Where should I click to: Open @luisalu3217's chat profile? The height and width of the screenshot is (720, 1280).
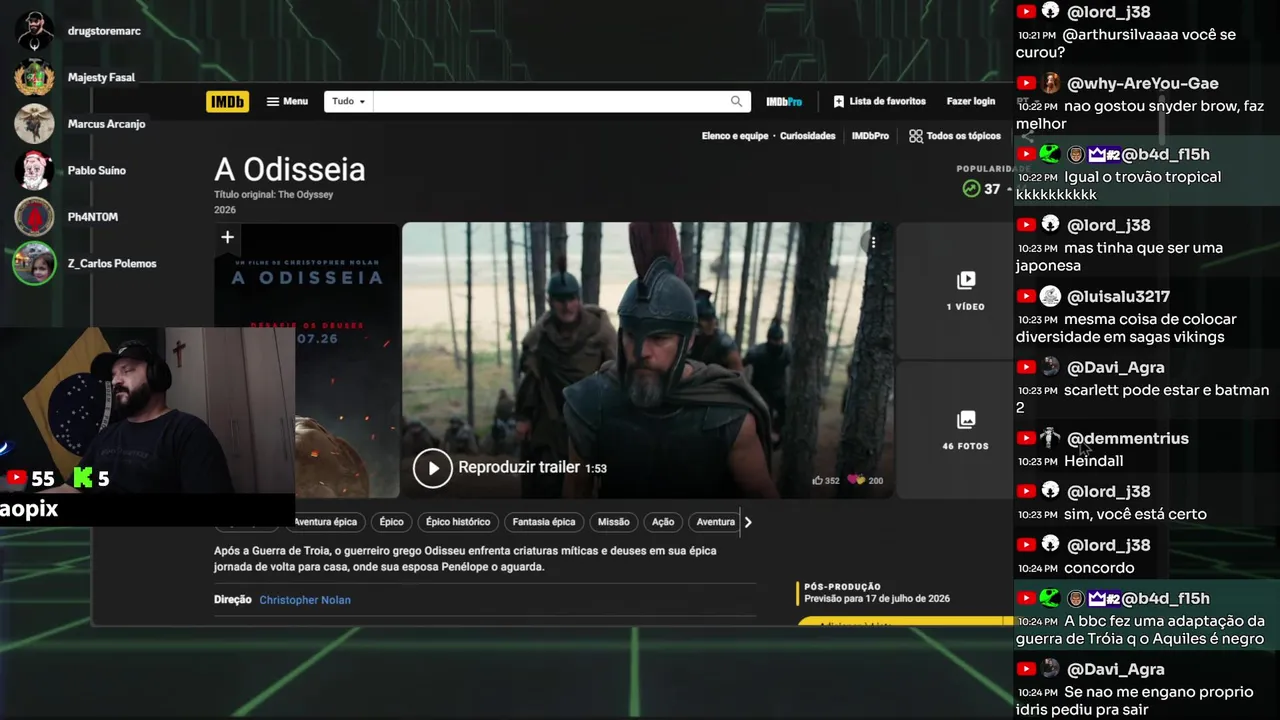point(1118,296)
